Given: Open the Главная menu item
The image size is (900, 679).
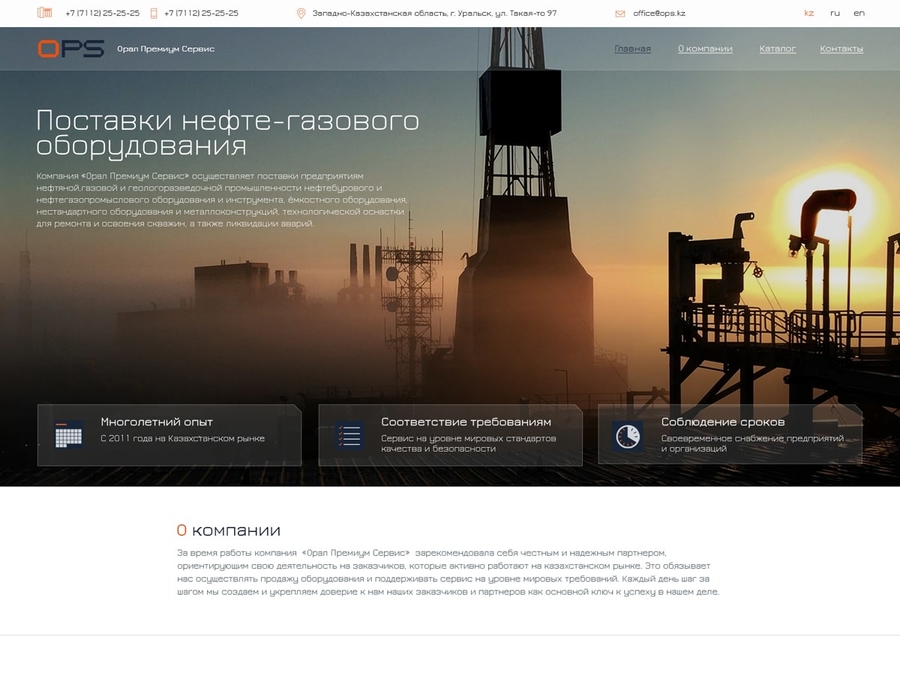Looking at the screenshot, I should pyautogui.click(x=632, y=48).
